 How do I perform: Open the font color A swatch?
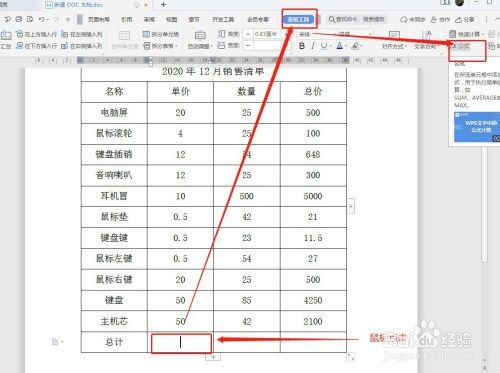point(339,46)
